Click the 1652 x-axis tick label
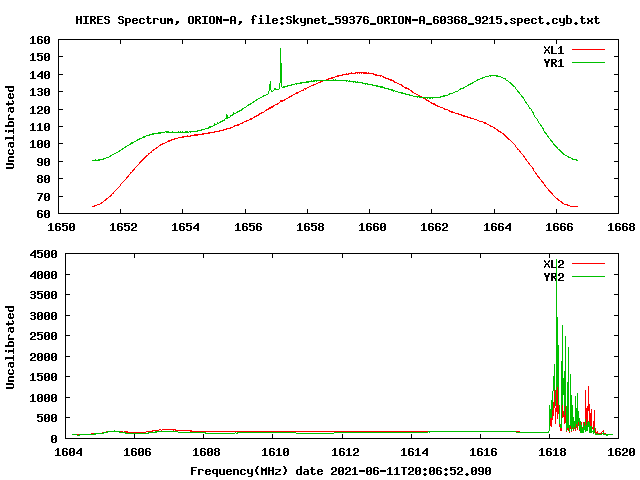The height and width of the screenshot is (480, 640). click(123, 227)
